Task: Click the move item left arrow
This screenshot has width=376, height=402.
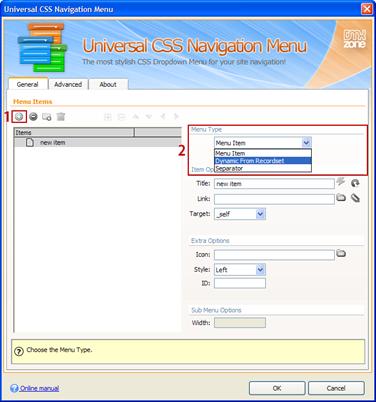Action: (x=163, y=117)
